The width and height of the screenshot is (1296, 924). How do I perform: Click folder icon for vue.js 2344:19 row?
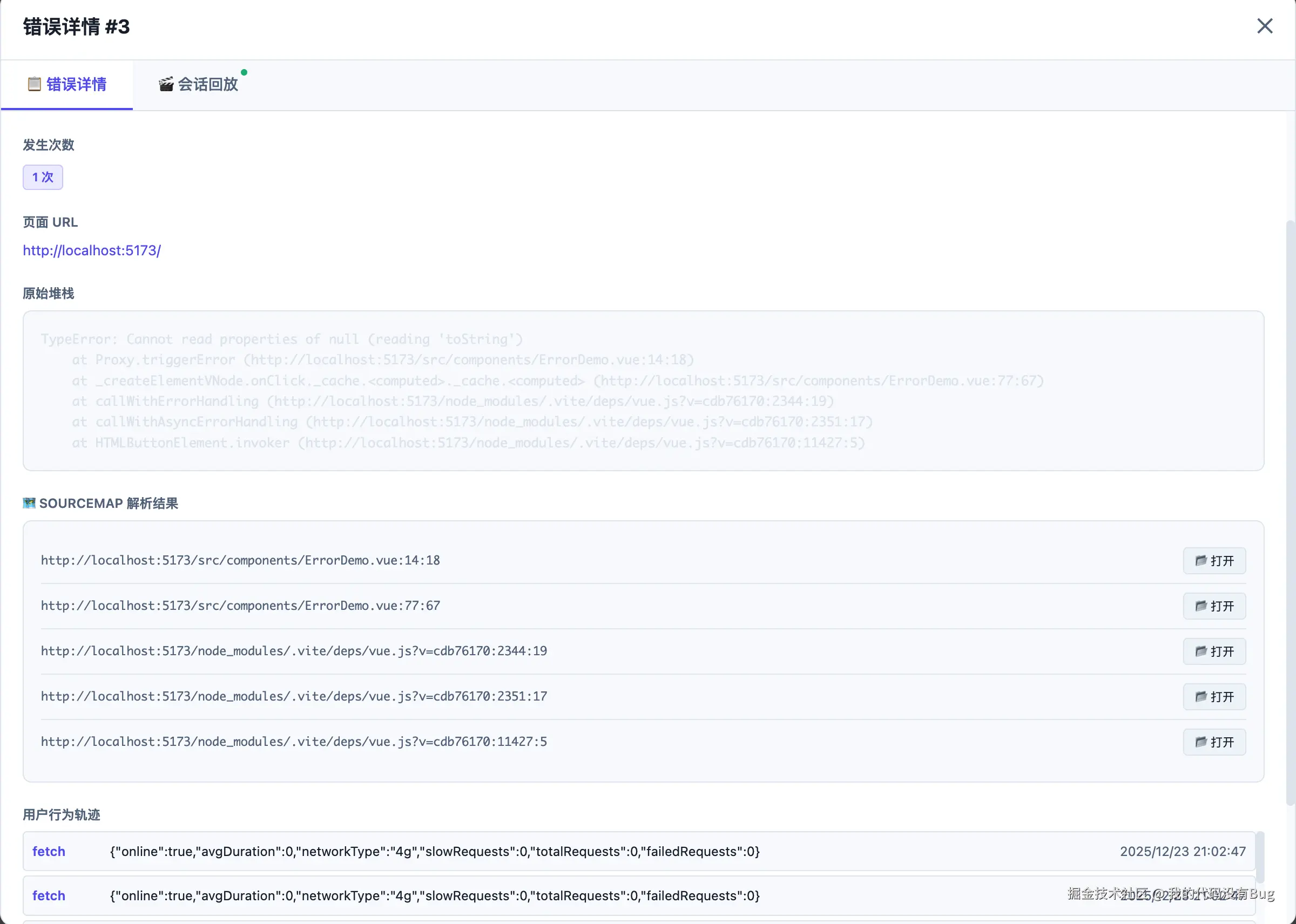click(x=1200, y=651)
